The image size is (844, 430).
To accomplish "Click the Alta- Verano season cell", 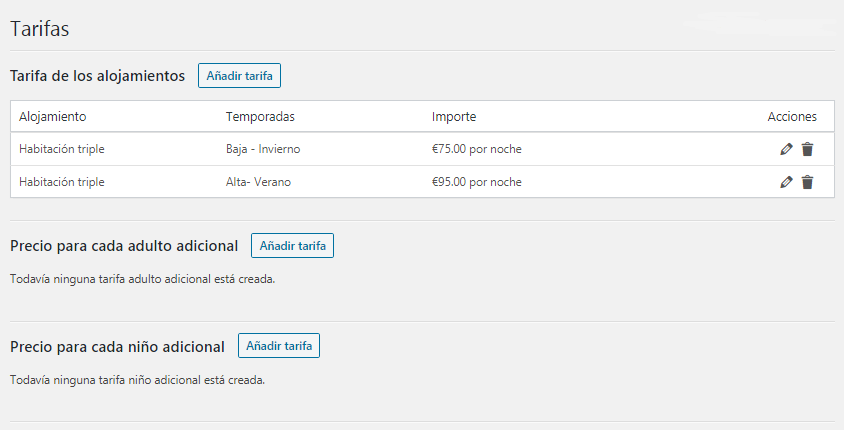I will pyautogui.click(x=258, y=182).
